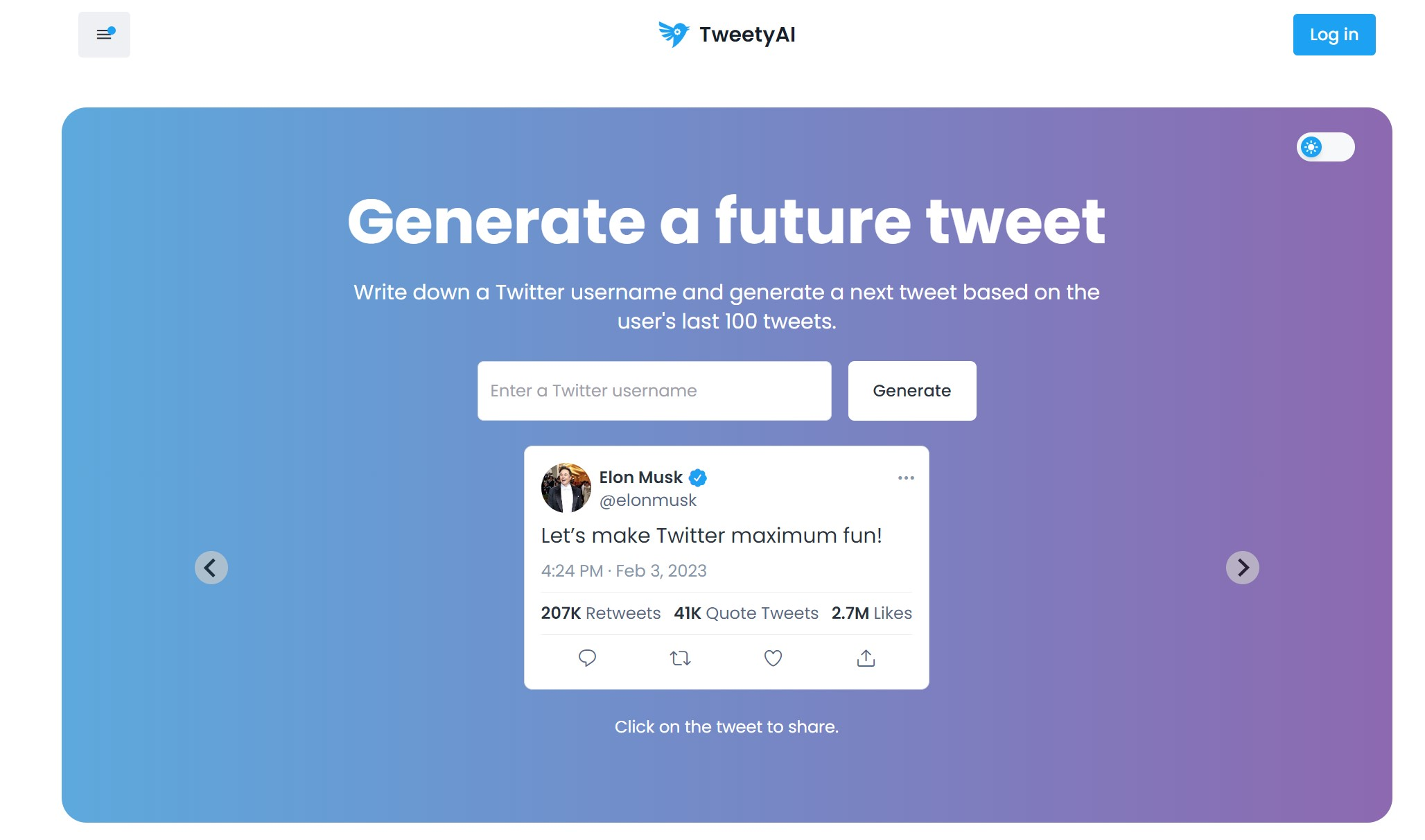Focus the Enter a Twitter username field
Viewport: 1425px width, 840px height.
tap(654, 391)
